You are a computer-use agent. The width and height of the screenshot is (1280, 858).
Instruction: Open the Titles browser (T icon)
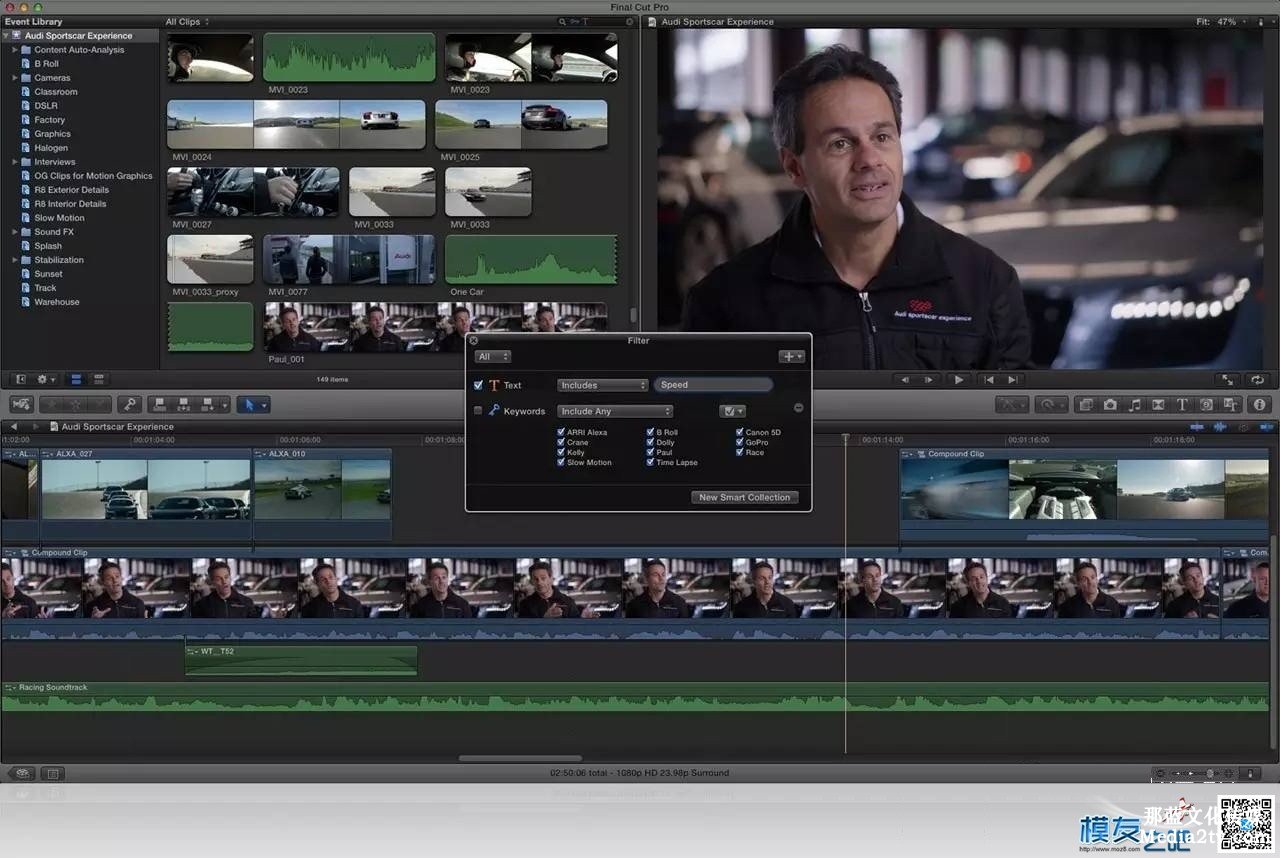[x=1182, y=405]
